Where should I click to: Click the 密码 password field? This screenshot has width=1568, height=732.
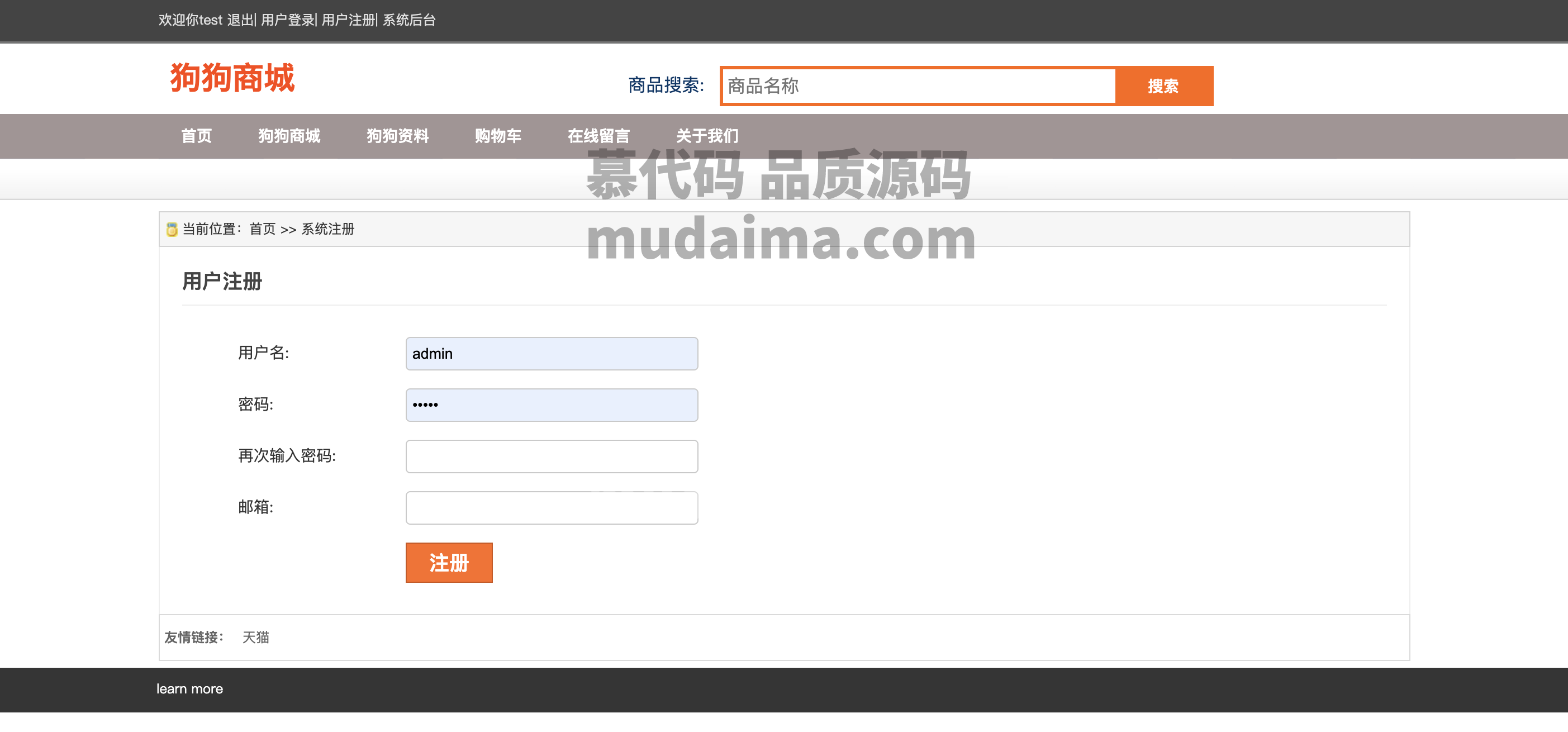point(552,405)
